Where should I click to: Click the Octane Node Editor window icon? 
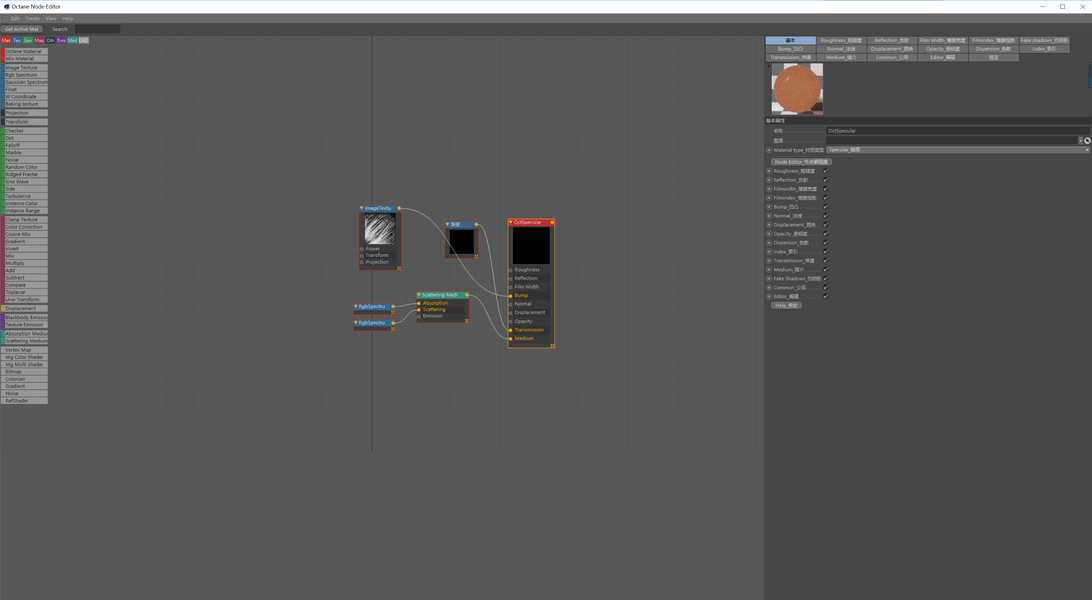tap(6, 6)
